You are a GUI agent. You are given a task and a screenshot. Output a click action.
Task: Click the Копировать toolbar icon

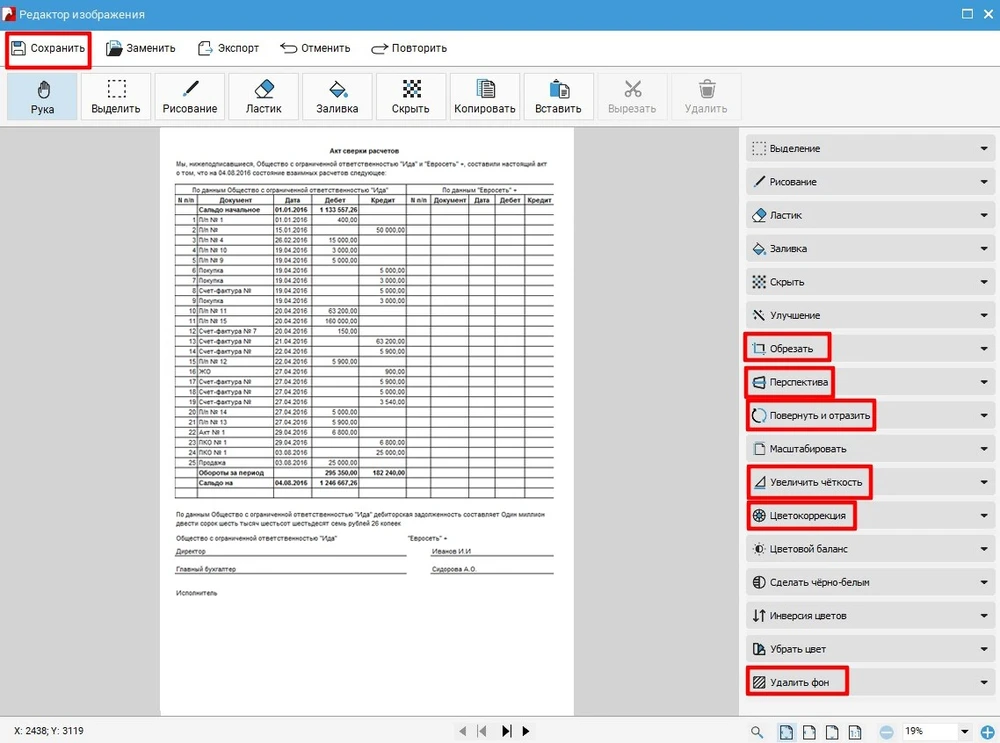[x=485, y=97]
